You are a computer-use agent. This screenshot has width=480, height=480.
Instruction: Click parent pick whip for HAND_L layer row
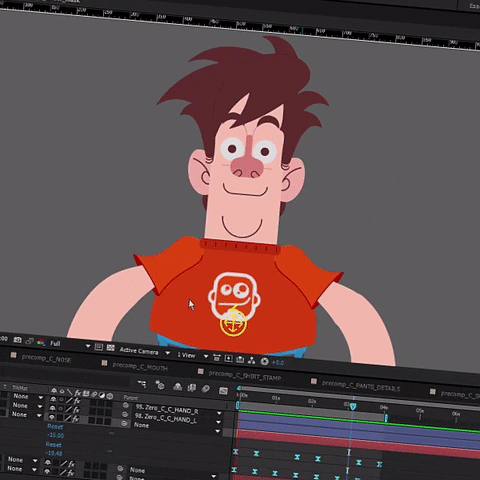tap(125, 414)
